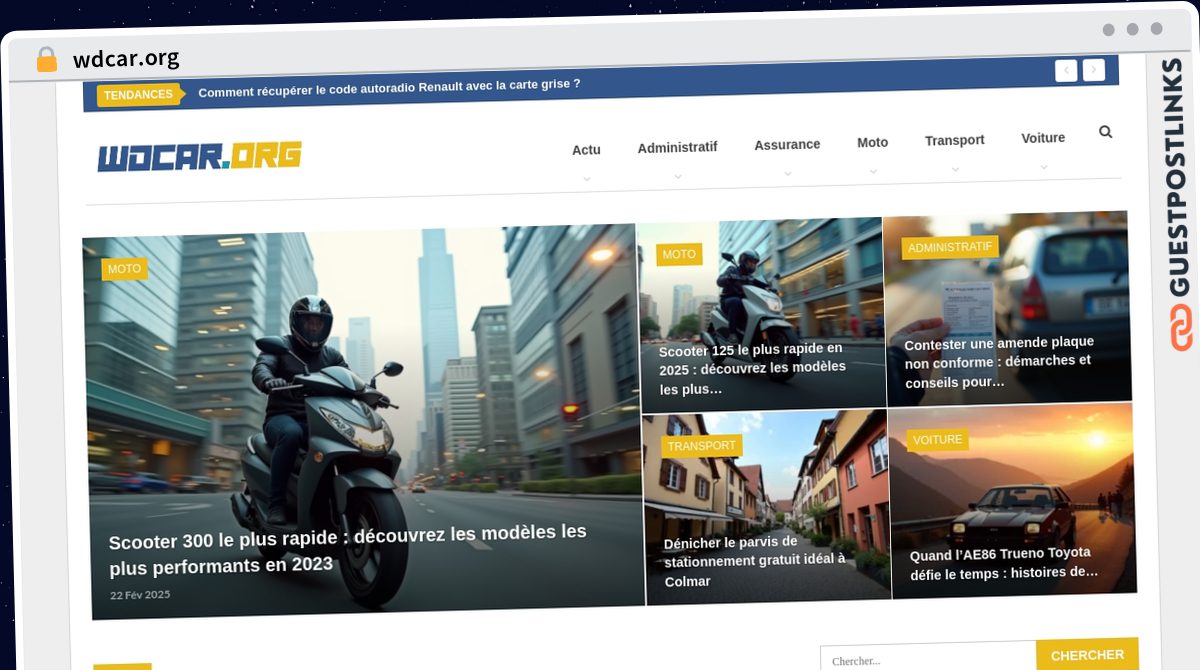The height and width of the screenshot is (670, 1200).
Task: Open the Colmar street houses thumbnail
Action: pos(767,508)
